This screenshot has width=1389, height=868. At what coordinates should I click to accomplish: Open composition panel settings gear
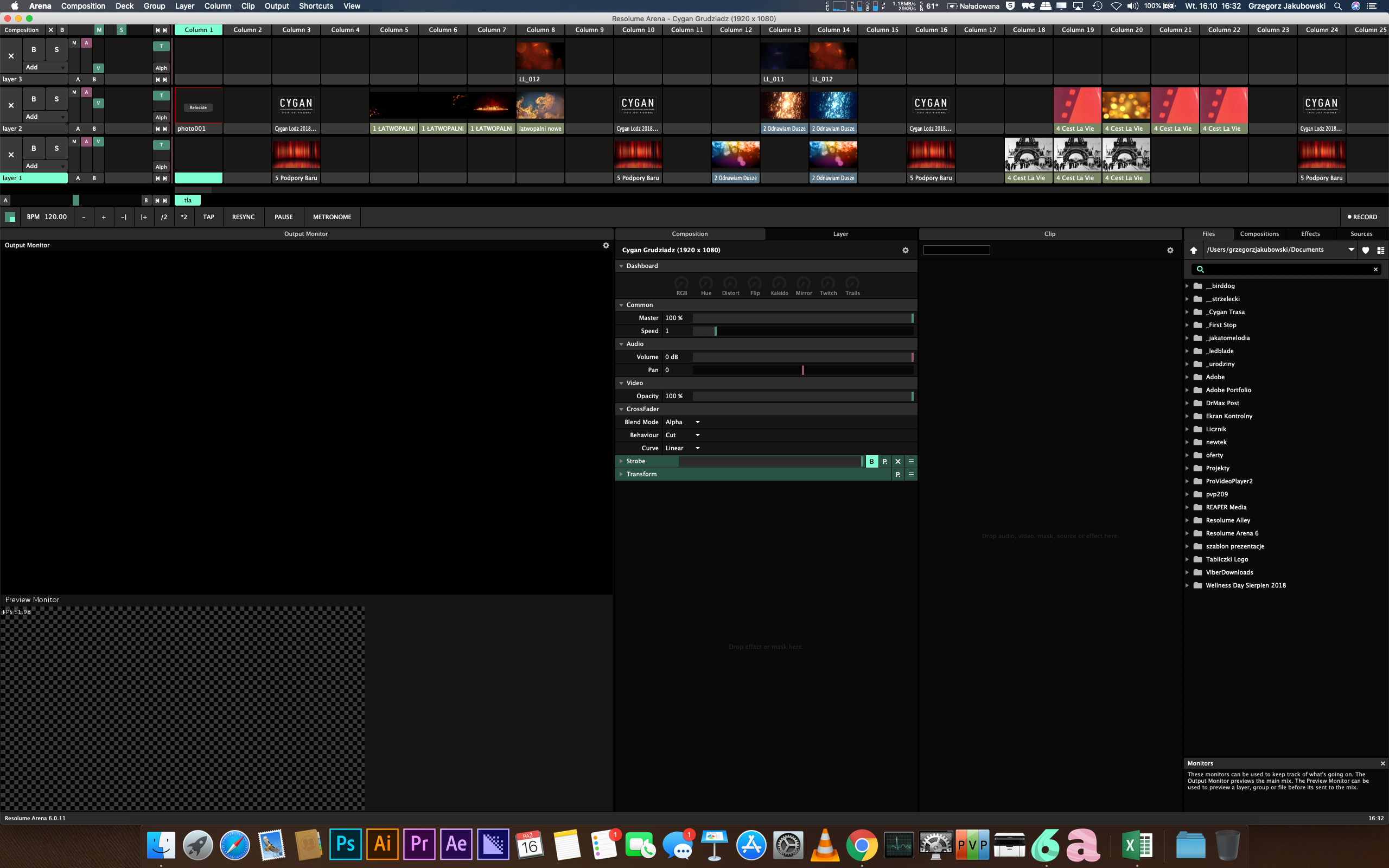tap(905, 250)
